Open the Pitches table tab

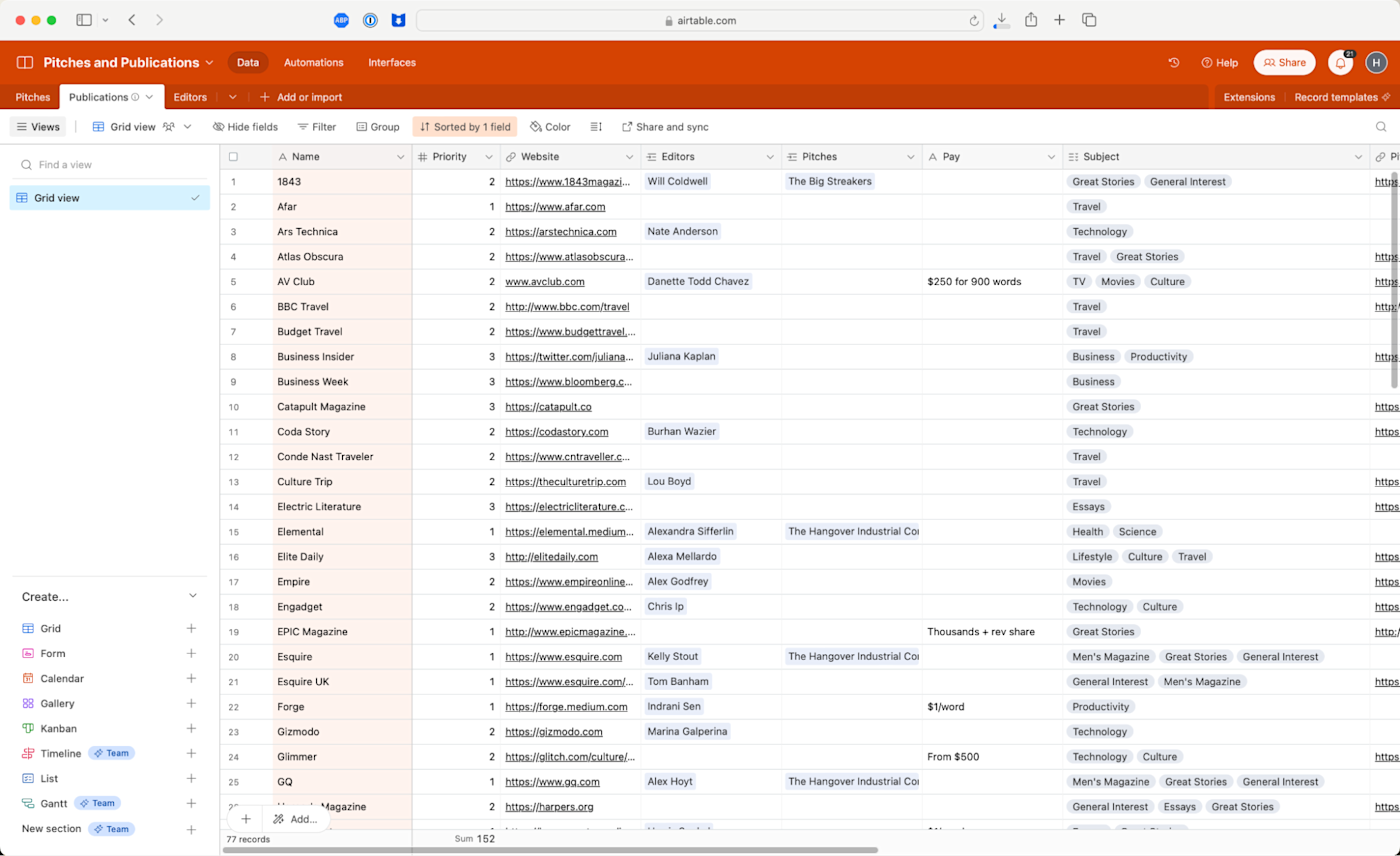(33, 97)
